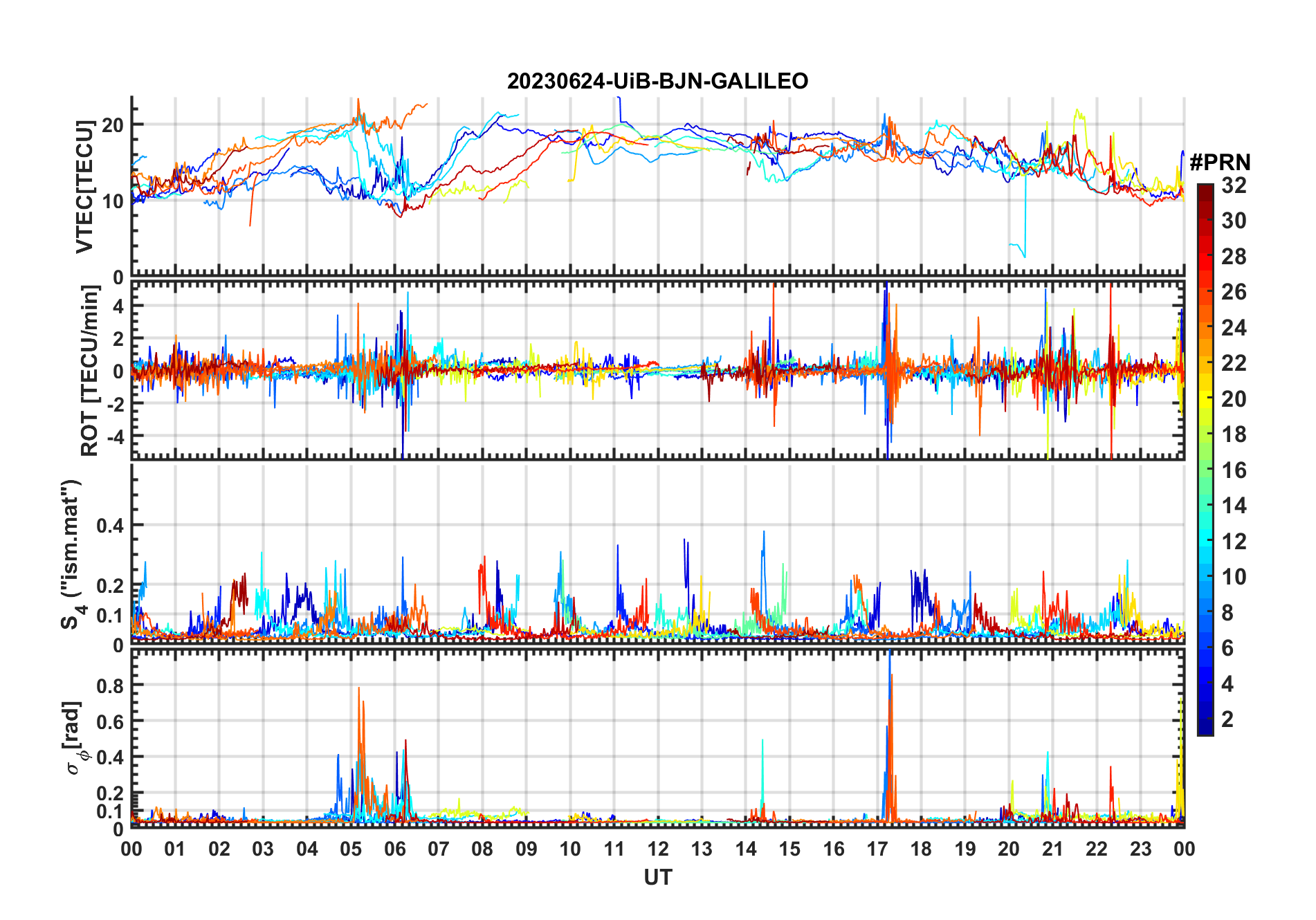1316x920 pixels.
Task: Click the S4 ("ism.mat") axis label
Action: (x=72, y=555)
